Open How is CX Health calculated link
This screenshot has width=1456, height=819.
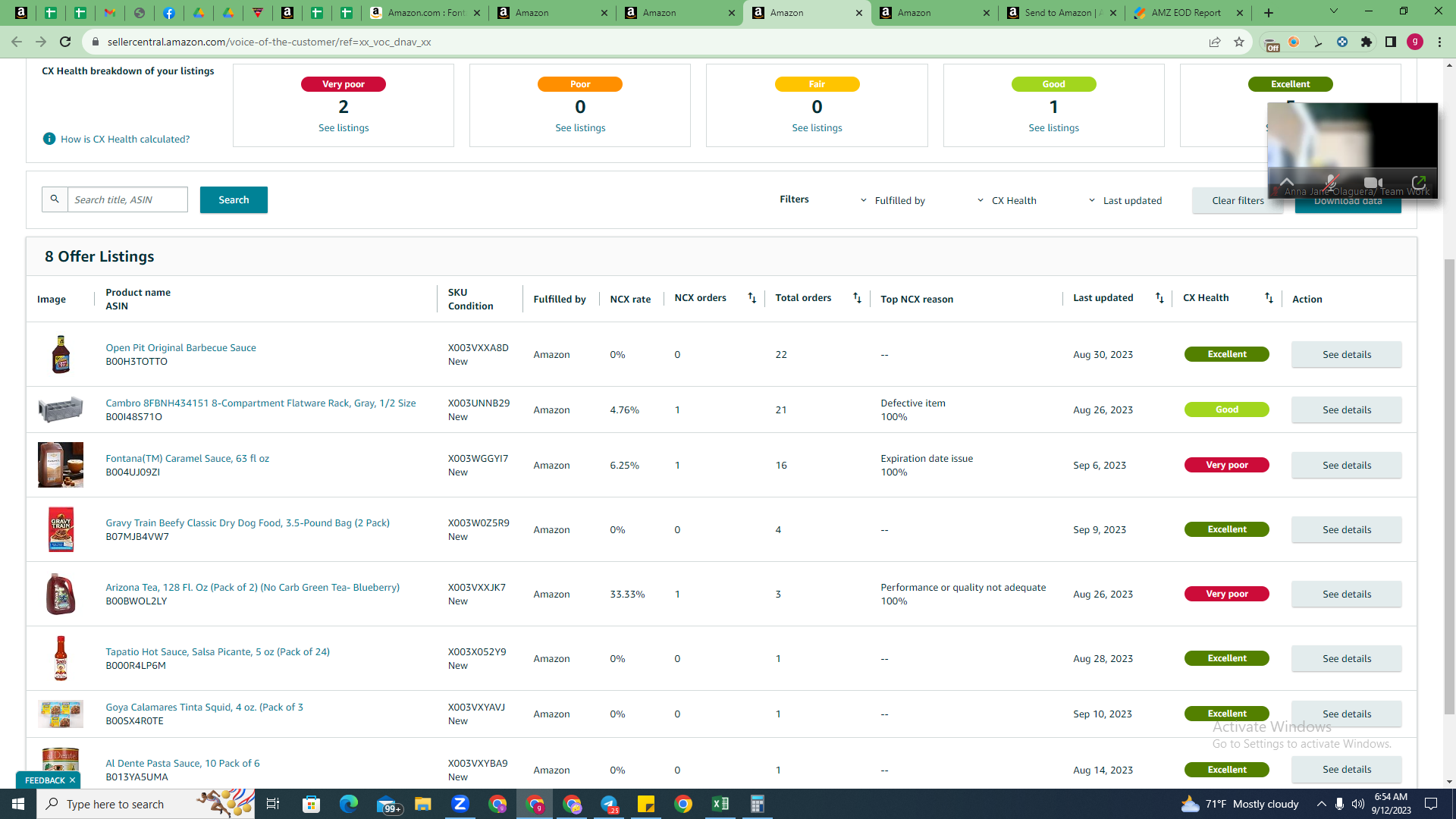125,139
